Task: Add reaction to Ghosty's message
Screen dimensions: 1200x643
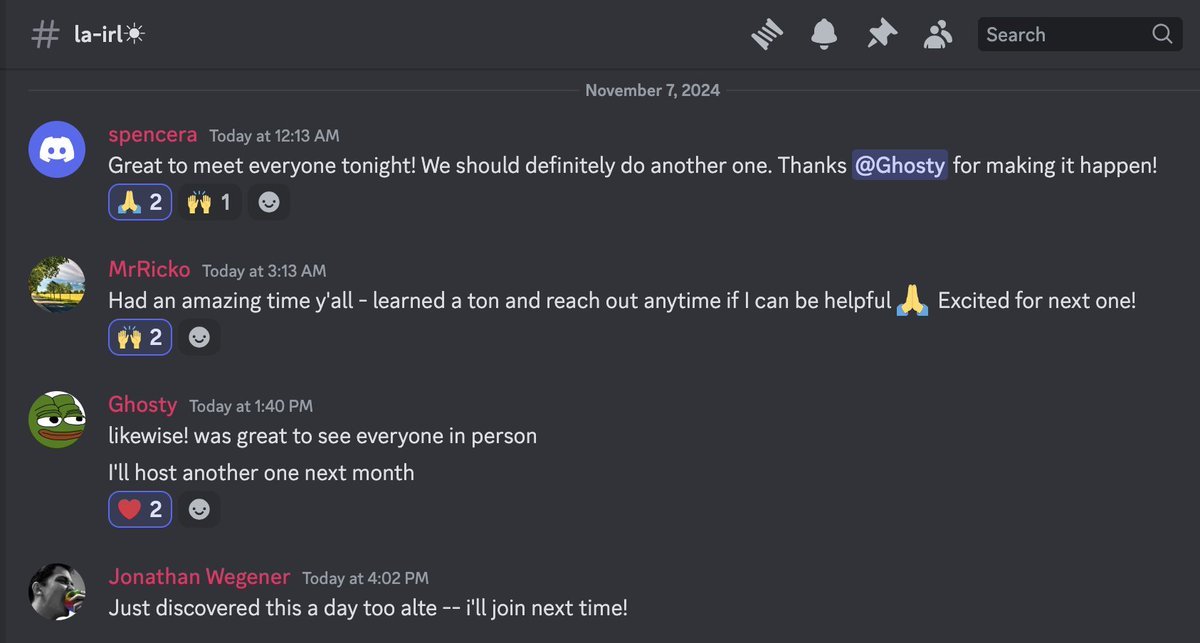Action: [x=199, y=510]
